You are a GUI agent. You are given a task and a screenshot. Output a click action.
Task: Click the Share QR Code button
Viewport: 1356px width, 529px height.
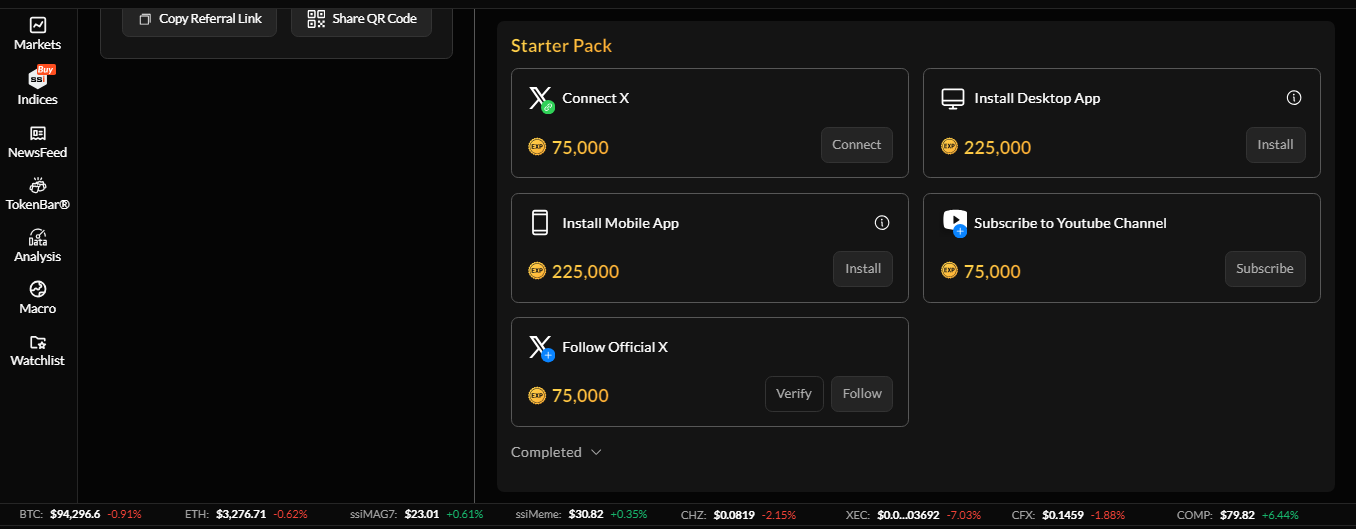tap(361, 19)
